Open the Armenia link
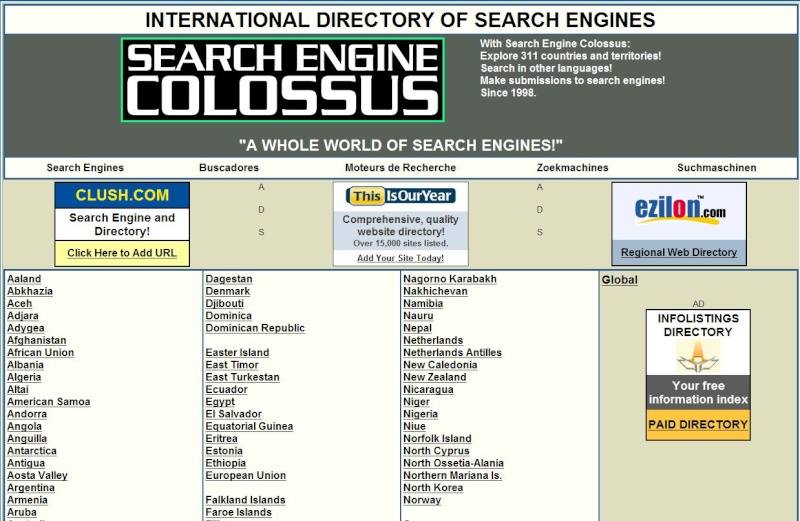This screenshot has height=521, width=800. (27, 500)
